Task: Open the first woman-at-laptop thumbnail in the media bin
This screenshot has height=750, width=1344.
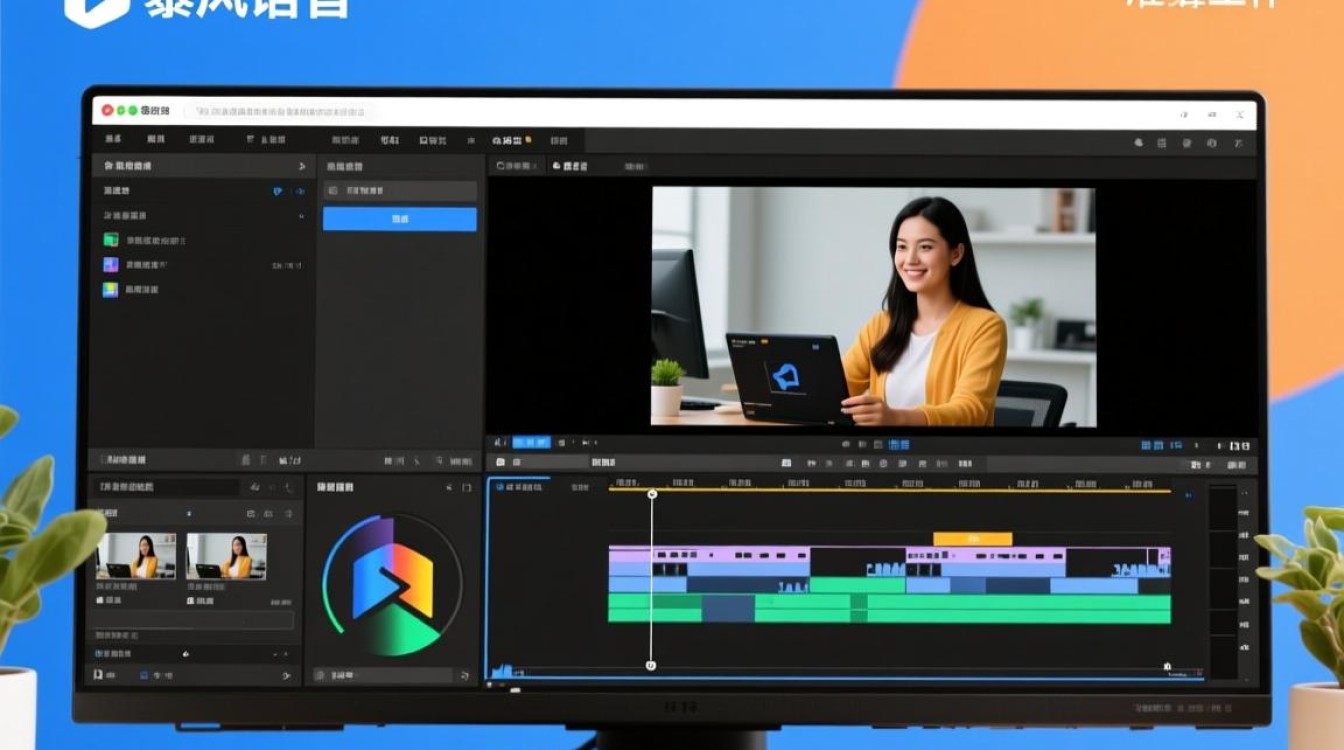Action: 136,555
